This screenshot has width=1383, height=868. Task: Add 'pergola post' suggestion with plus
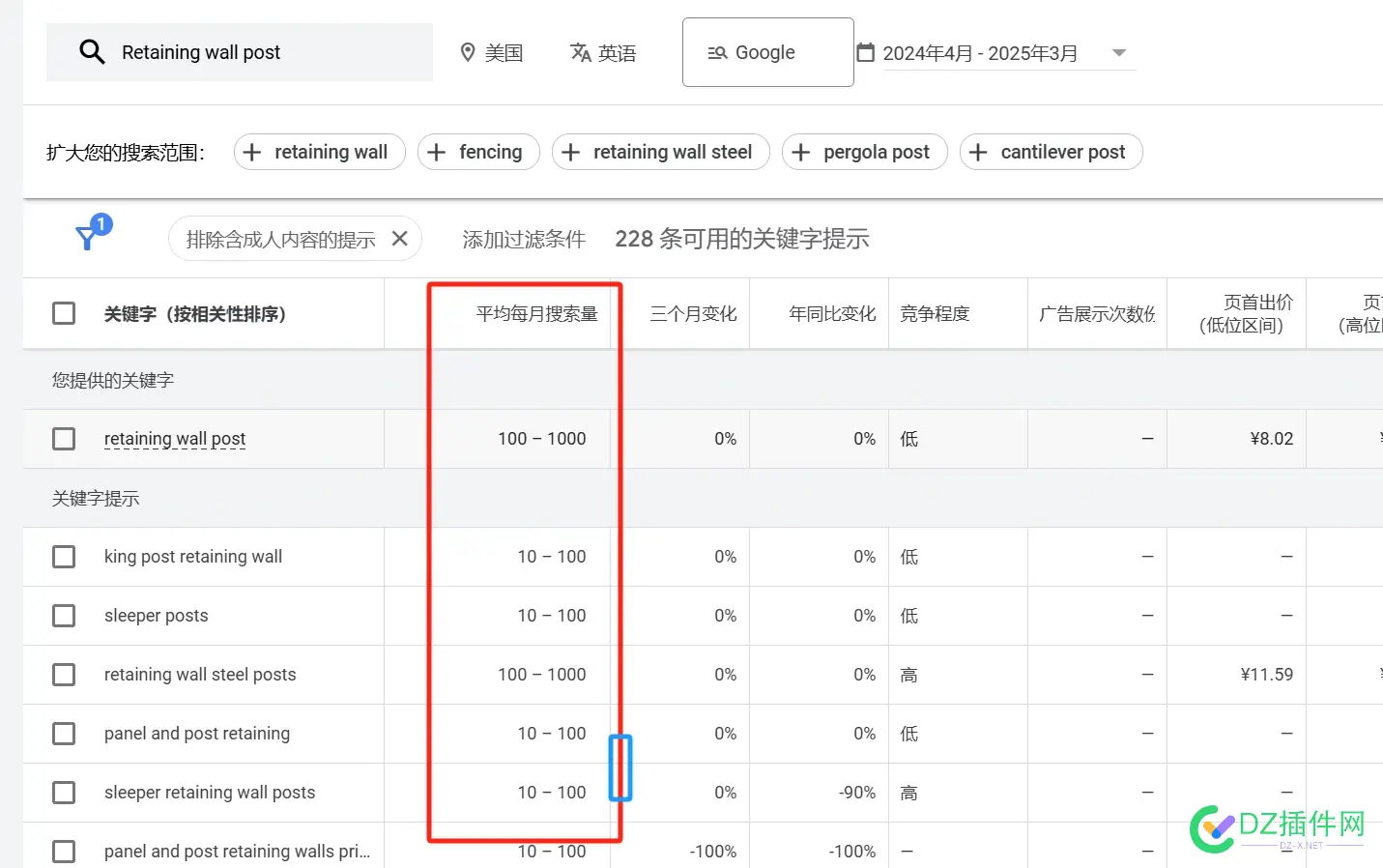click(x=864, y=152)
